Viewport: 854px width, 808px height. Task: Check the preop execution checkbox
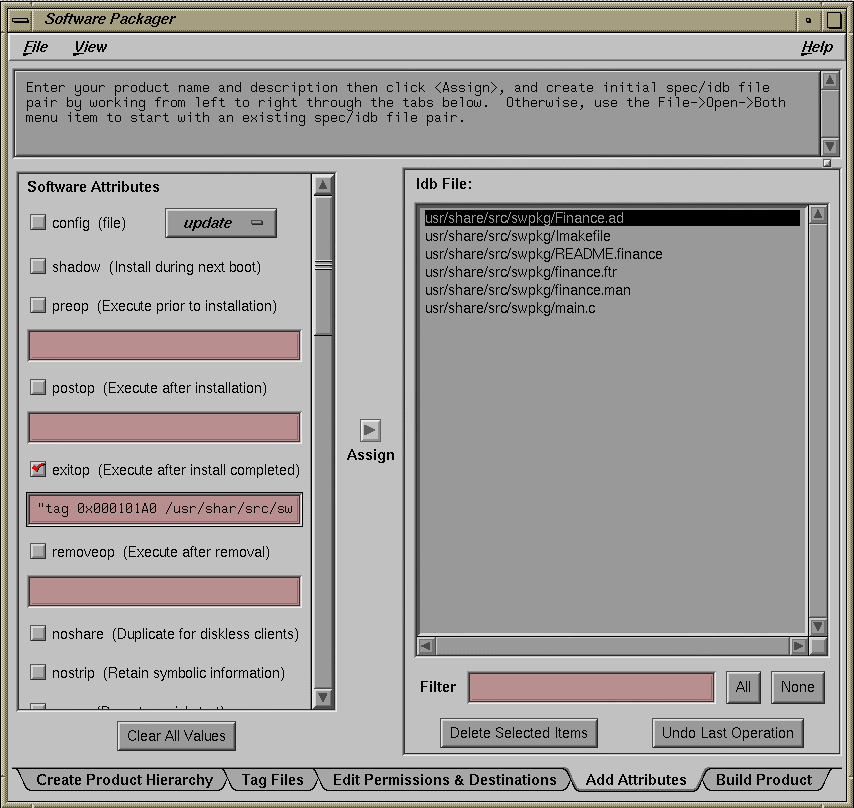[39, 306]
